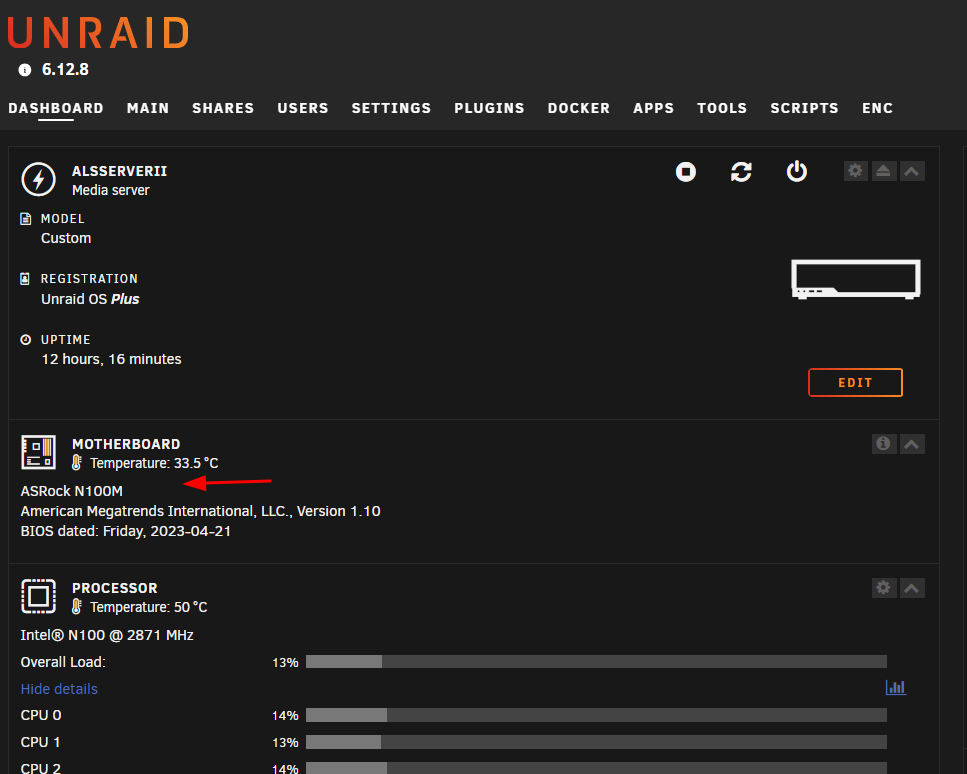Click the 6.12.8 version number

point(65,70)
